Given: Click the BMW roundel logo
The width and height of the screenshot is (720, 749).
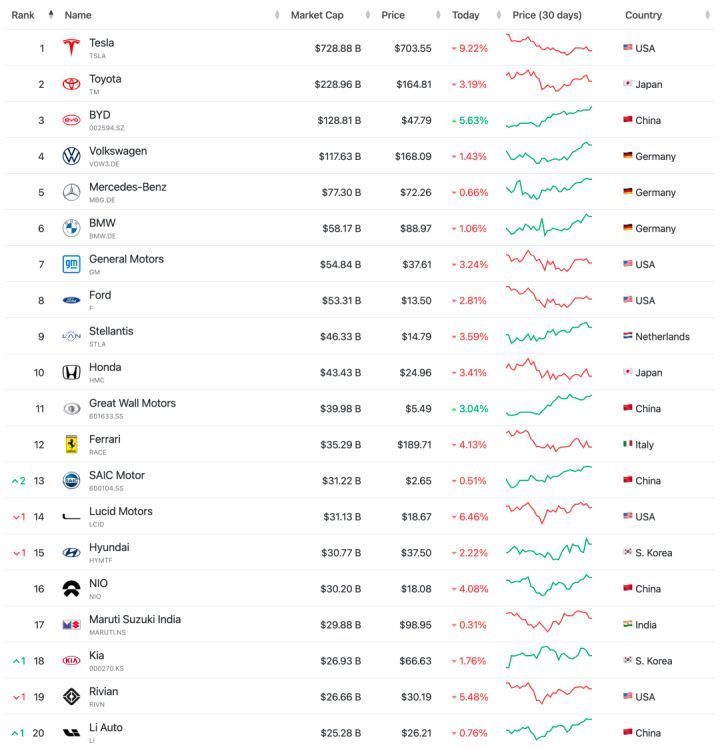Looking at the screenshot, I should (71, 228).
